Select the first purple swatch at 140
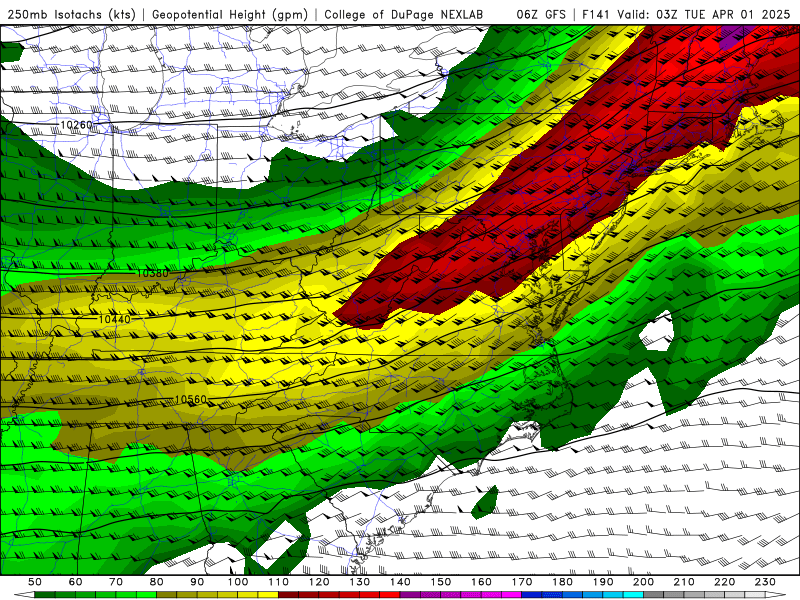 [x=410, y=595]
